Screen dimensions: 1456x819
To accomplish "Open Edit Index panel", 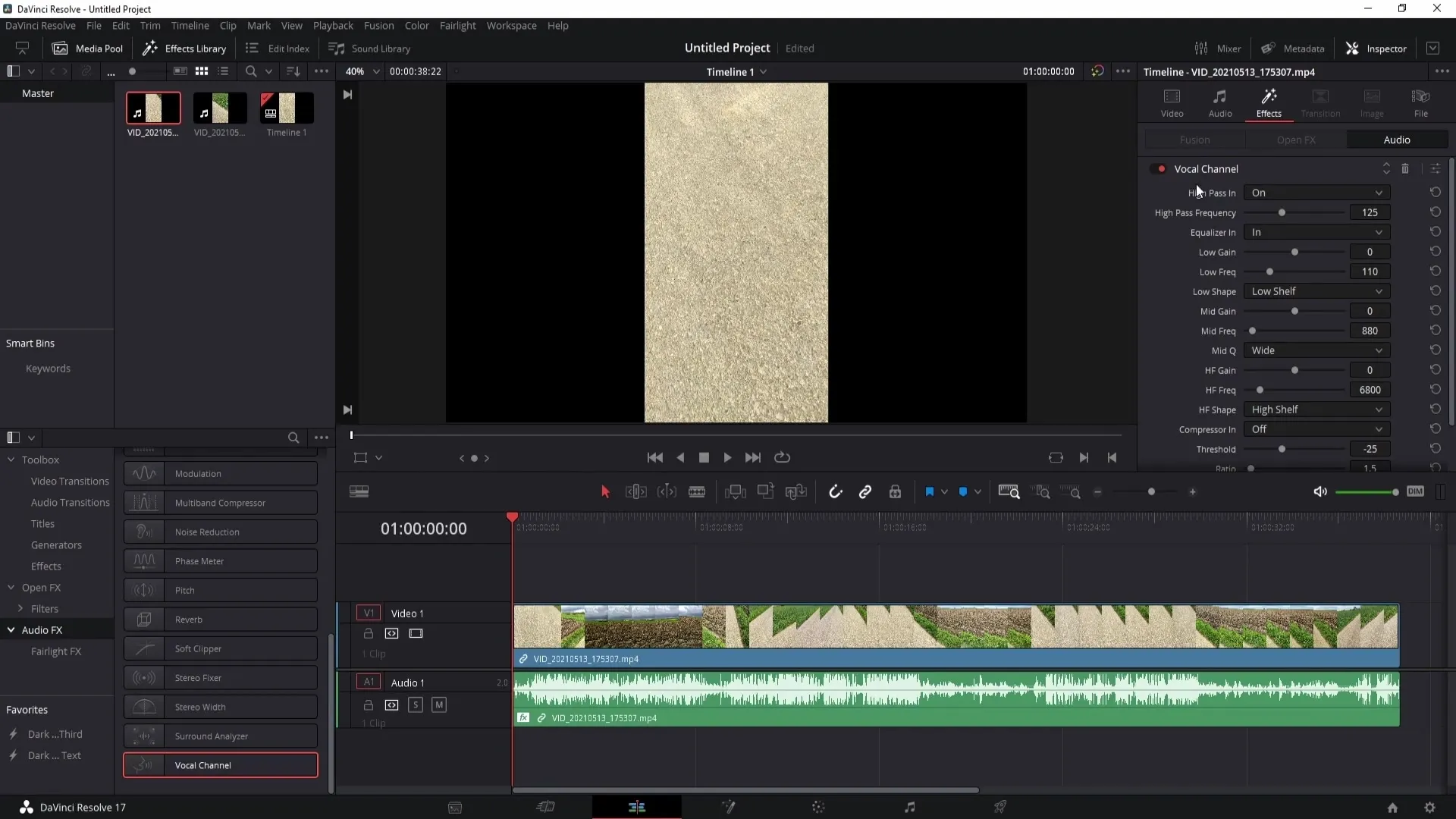I will pos(278,48).
